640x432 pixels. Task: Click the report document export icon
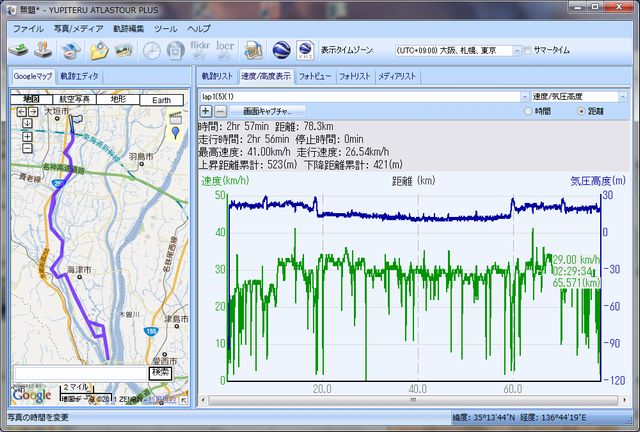tap(253, 51)
